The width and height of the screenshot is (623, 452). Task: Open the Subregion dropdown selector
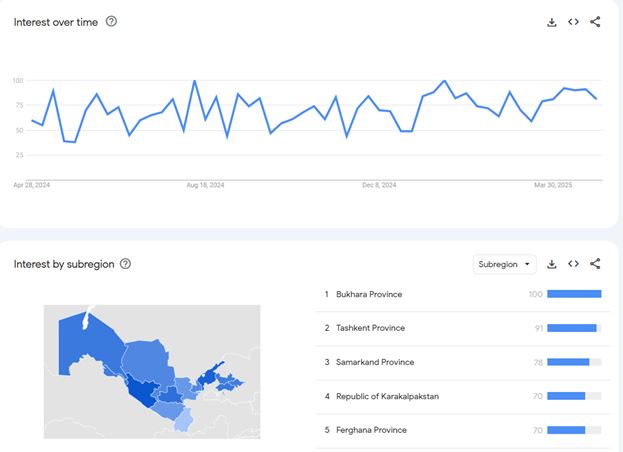(504, 264)
